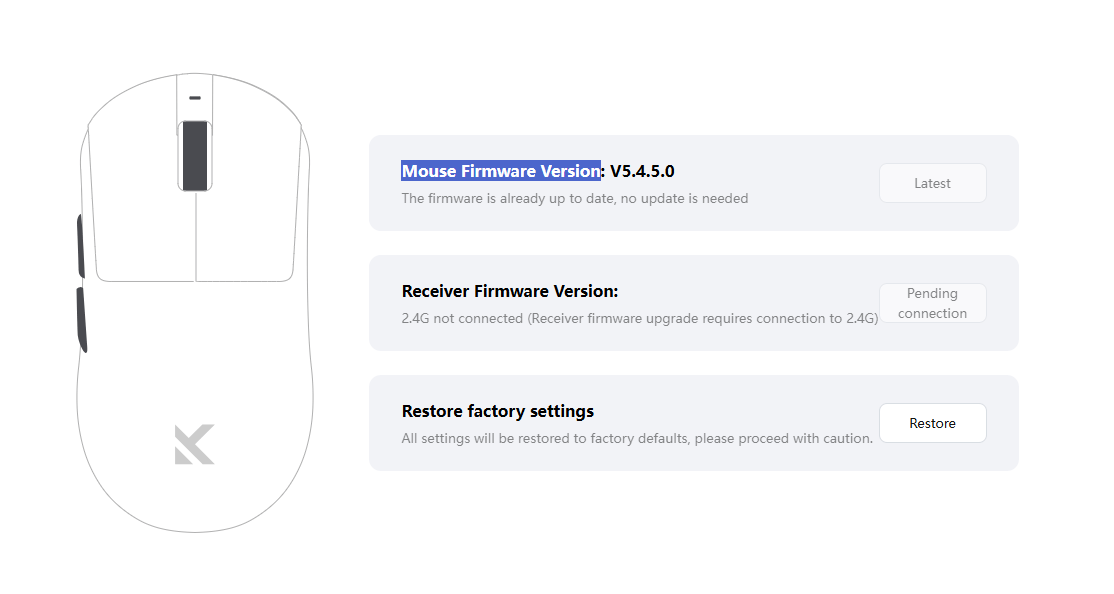
Task: Click the firmware already up to date message
Action: click(574, 198)
